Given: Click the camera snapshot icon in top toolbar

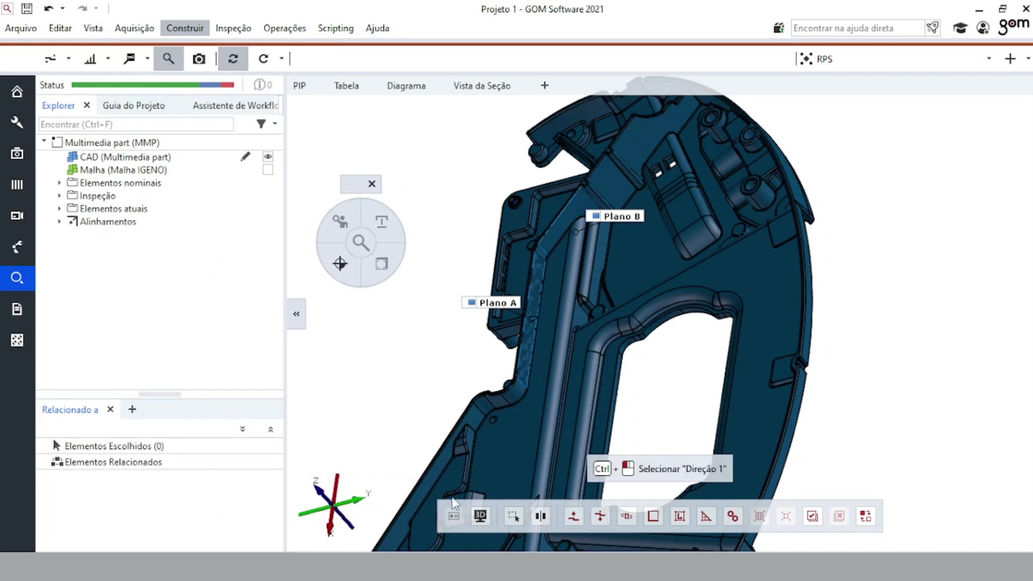Looking at the screenshot, I should [199, 59].
